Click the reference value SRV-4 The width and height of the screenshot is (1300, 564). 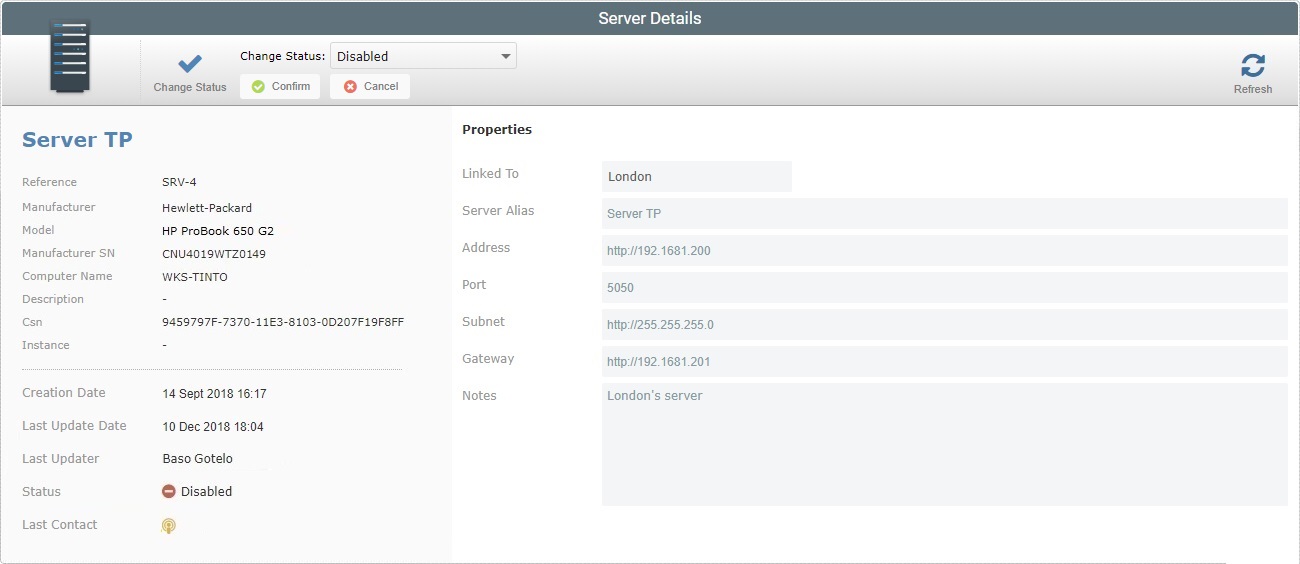pos(179,183)
